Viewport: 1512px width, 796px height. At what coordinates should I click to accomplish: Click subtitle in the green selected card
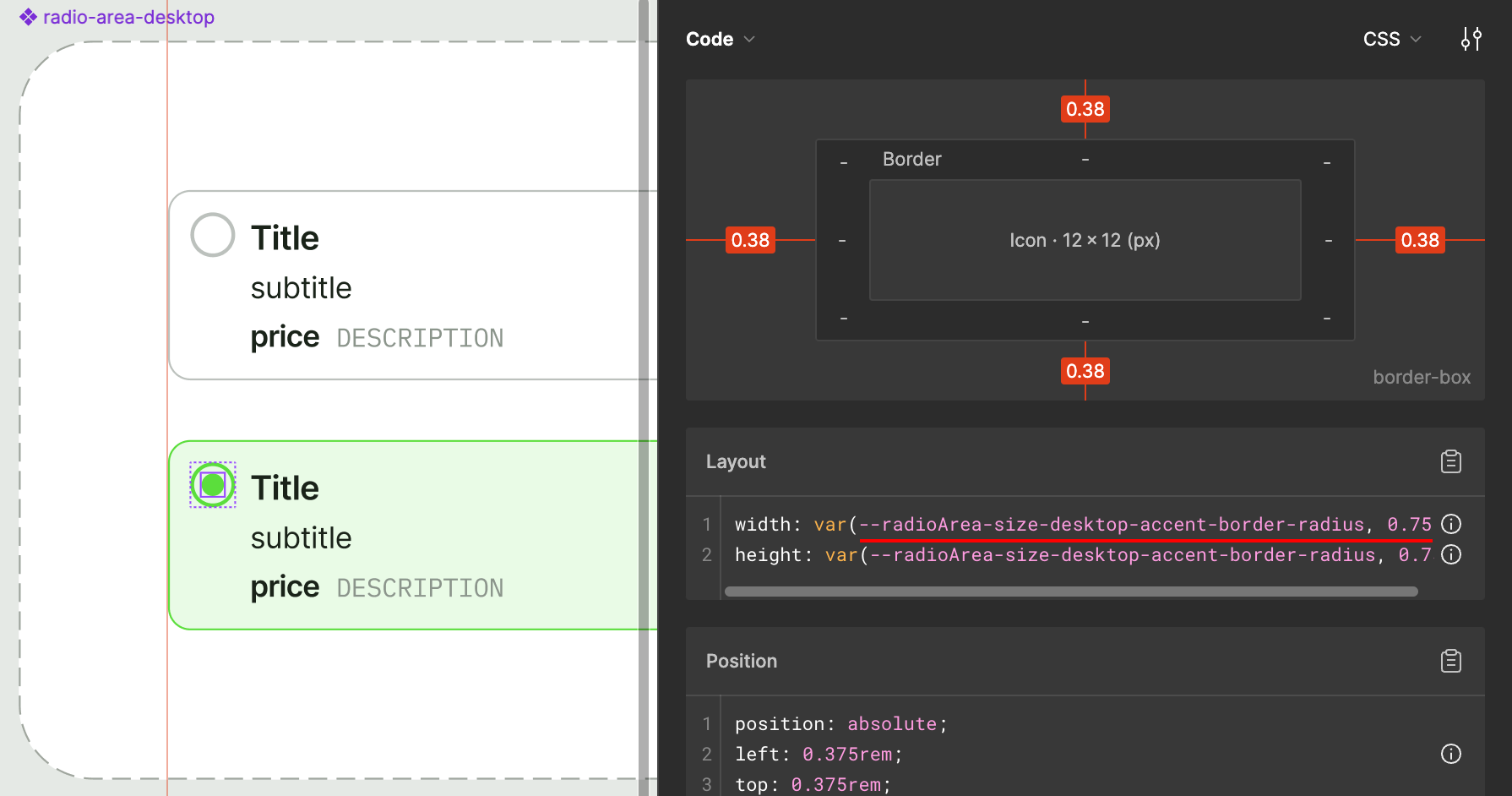[301, 538]
